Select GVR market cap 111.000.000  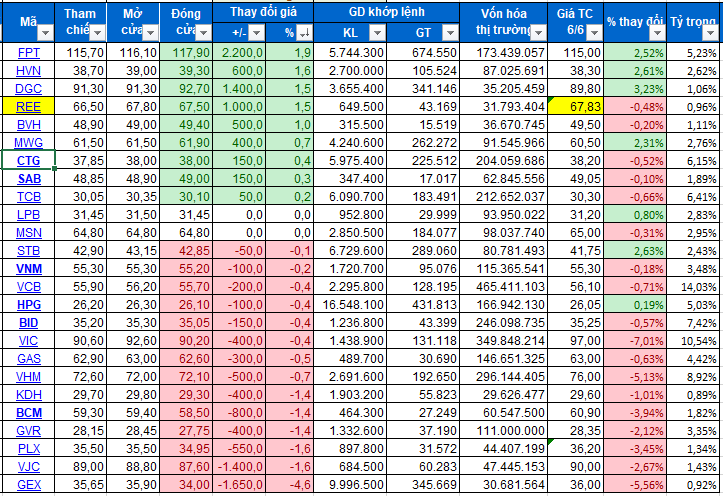click(x=504, y=431)
